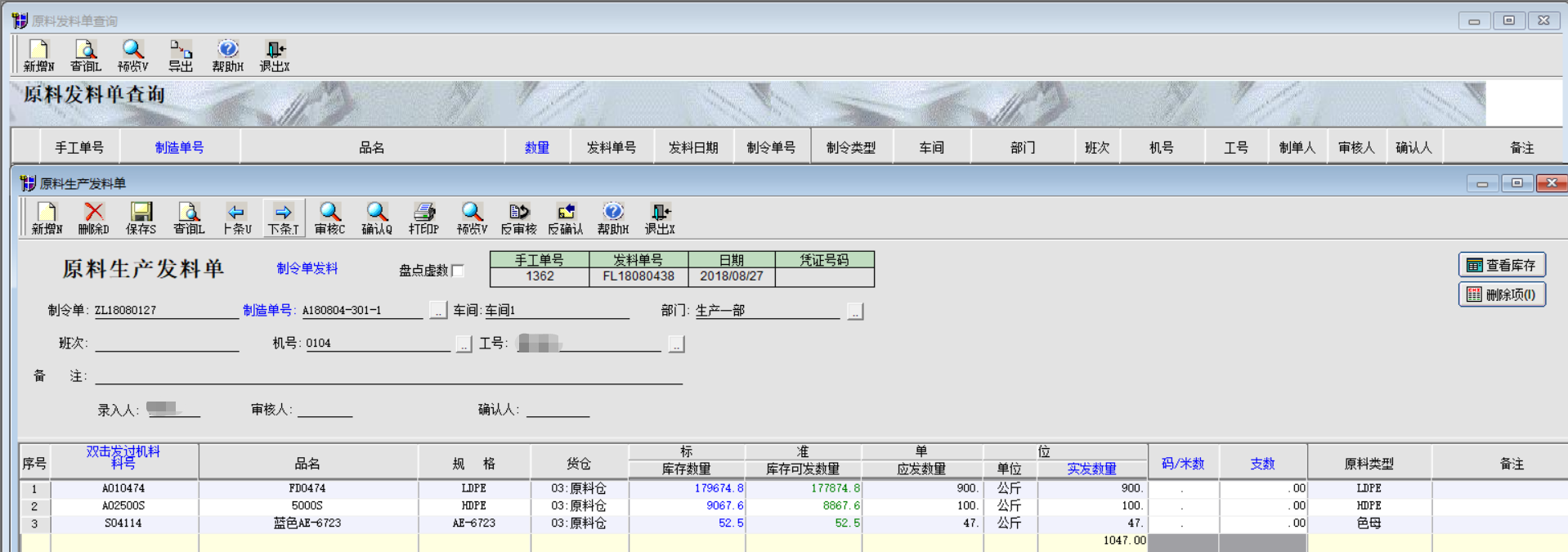Save the form with the 保存S icon
This screenshot has height=552, width=1568.
pyautogui.click(x=141, y=219)
